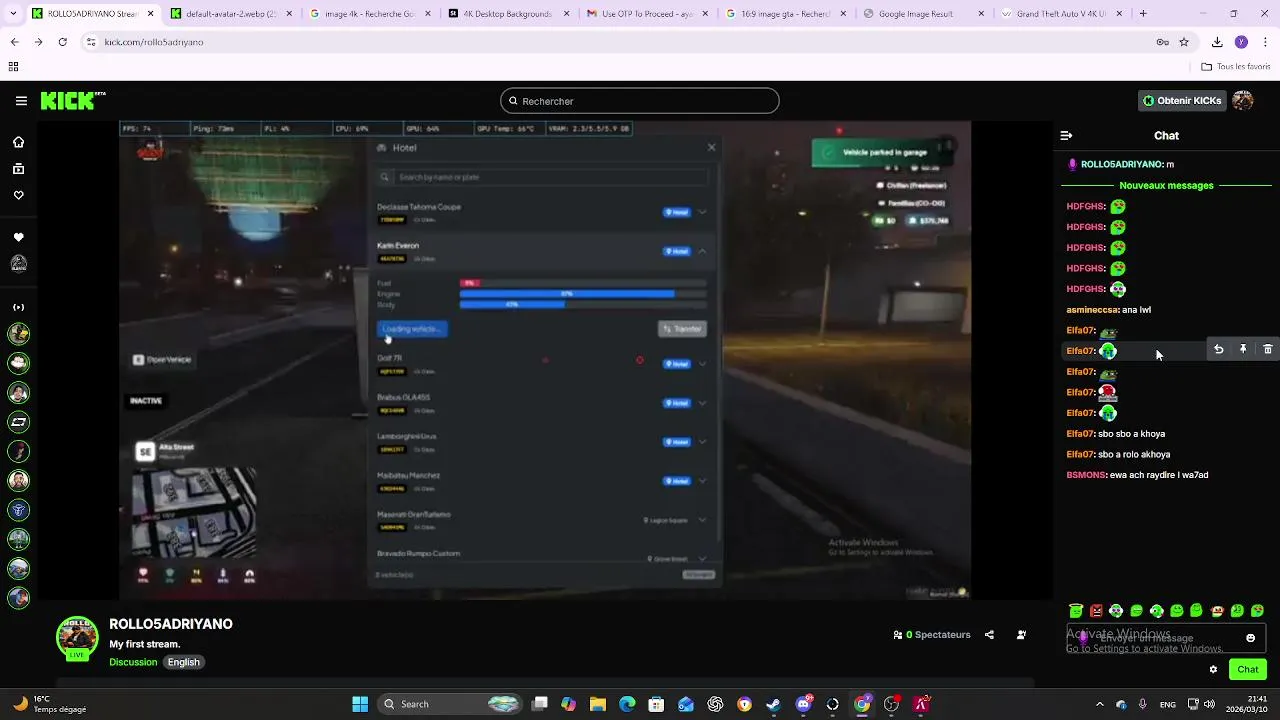Open ROLLO5ADRIYANO channel avatar
1280x720 pixels.
coord(77,639)
